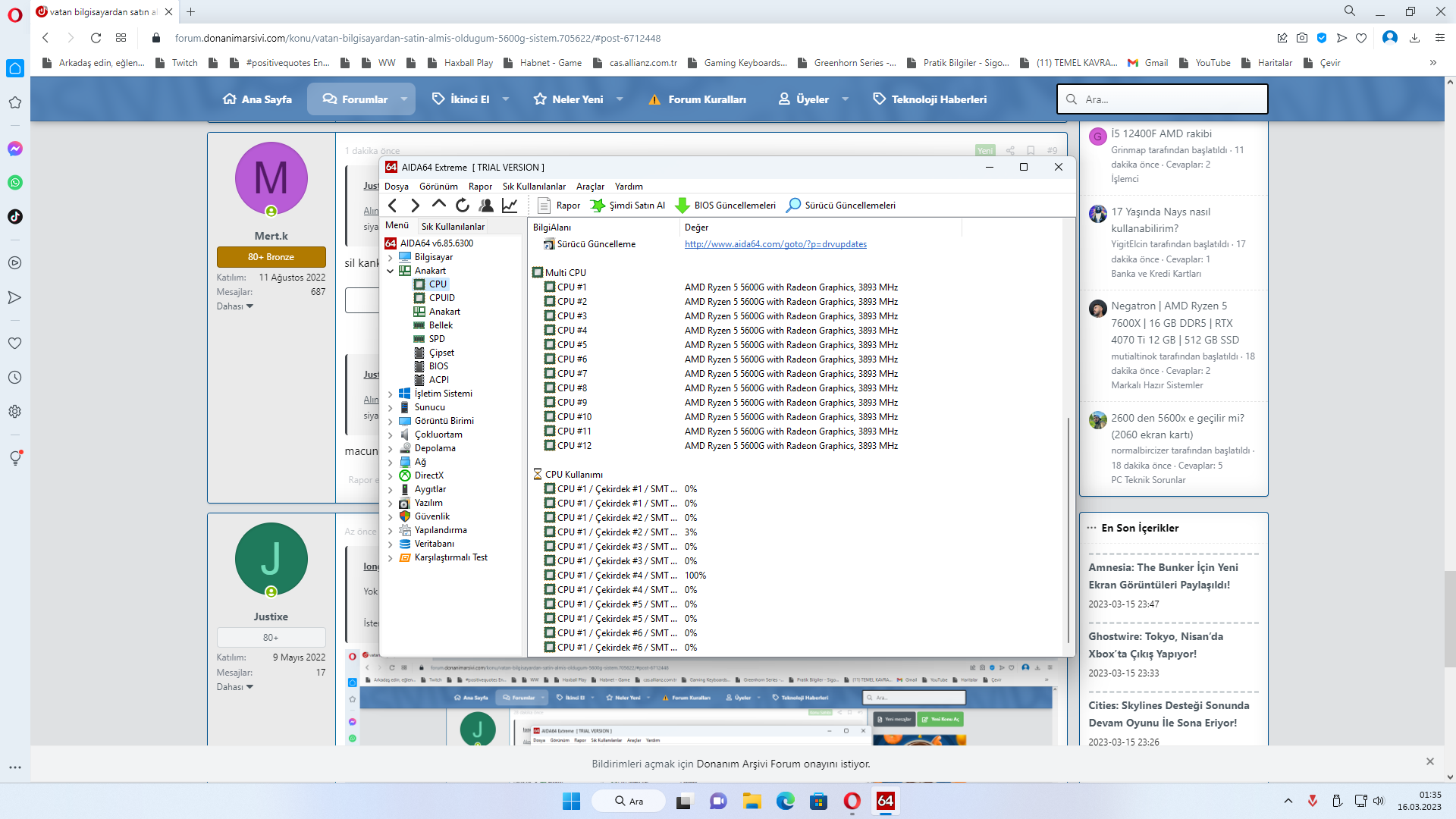
Task: Click forum search field Ara...
Action: (x=1162, y=99)
